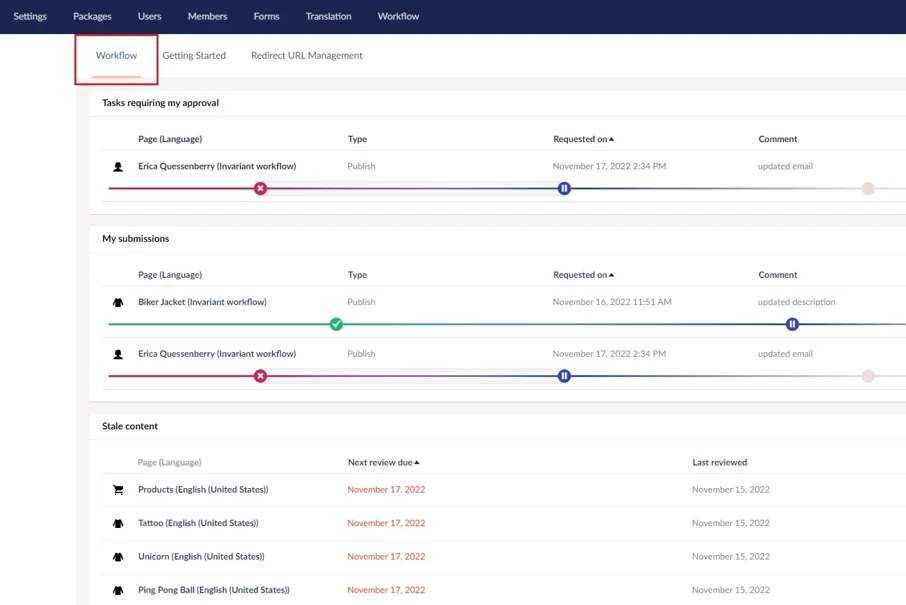Viewport: 906px width, 605px height.
Task: Click the clothing icon beside Tattoo
Action: [x=118, y=524]
